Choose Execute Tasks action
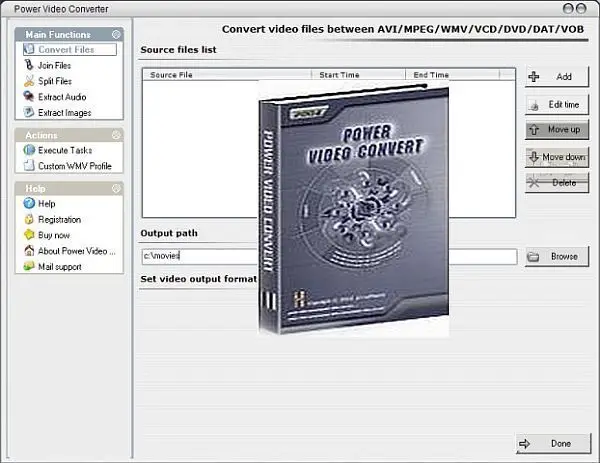Image resolution: width=600 pixels, height=463 pixels. click(65, 150)
